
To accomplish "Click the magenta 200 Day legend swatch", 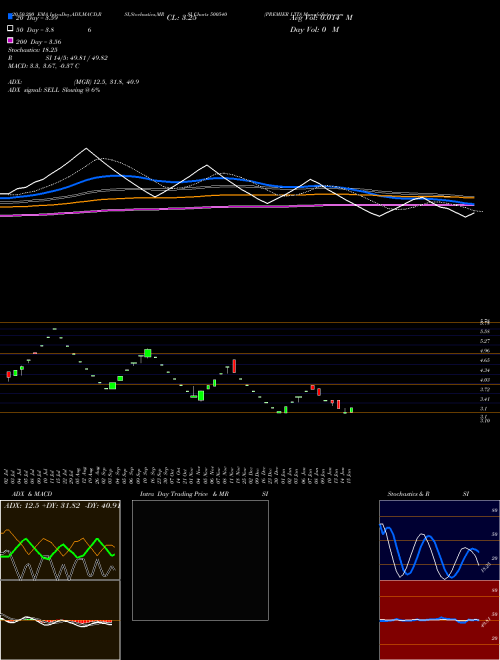I will [x=10, y=40].
